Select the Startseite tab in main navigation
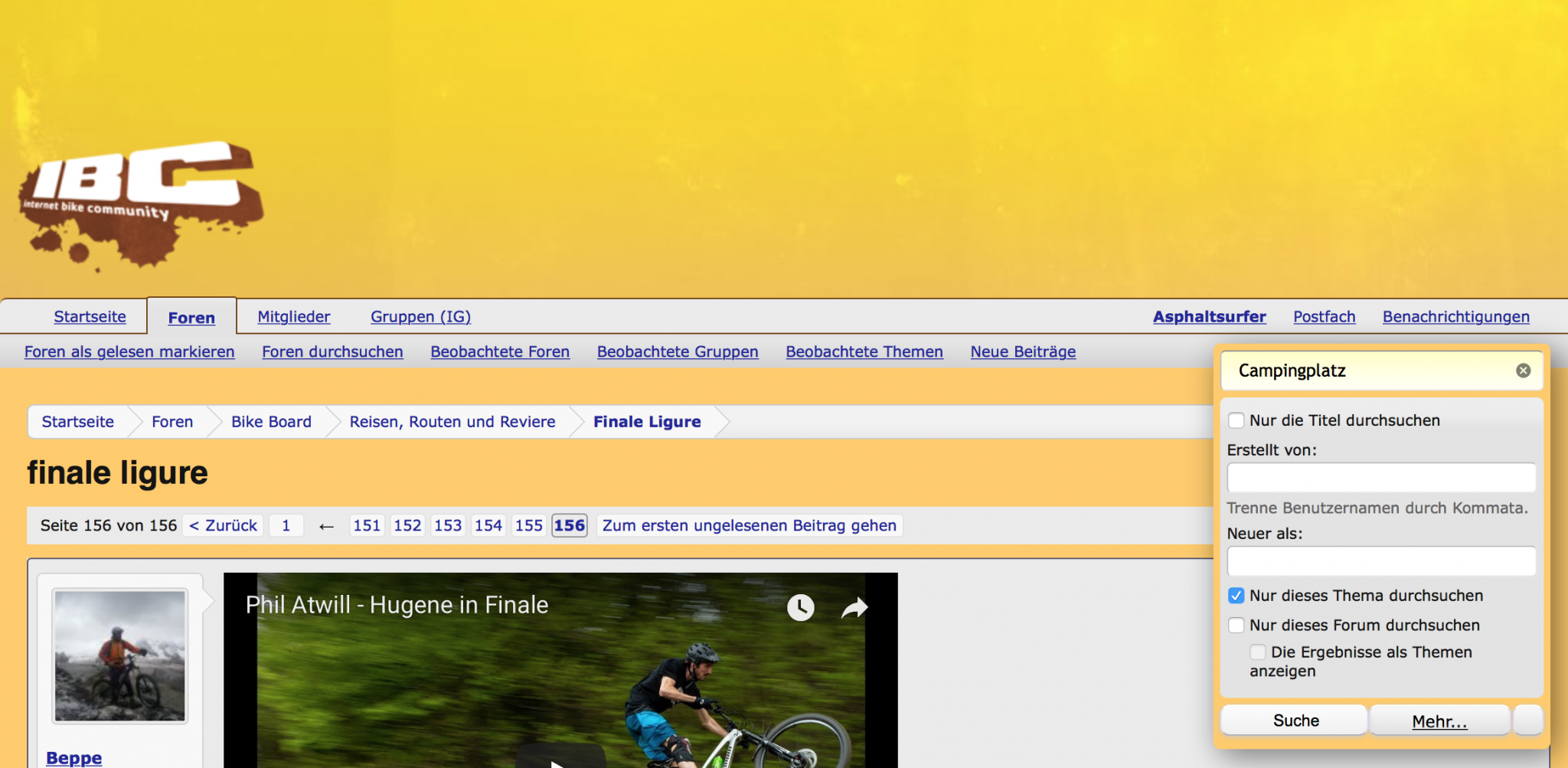Image resolution: width=1568 pixels, height=768 pixels. coord(90,317)
